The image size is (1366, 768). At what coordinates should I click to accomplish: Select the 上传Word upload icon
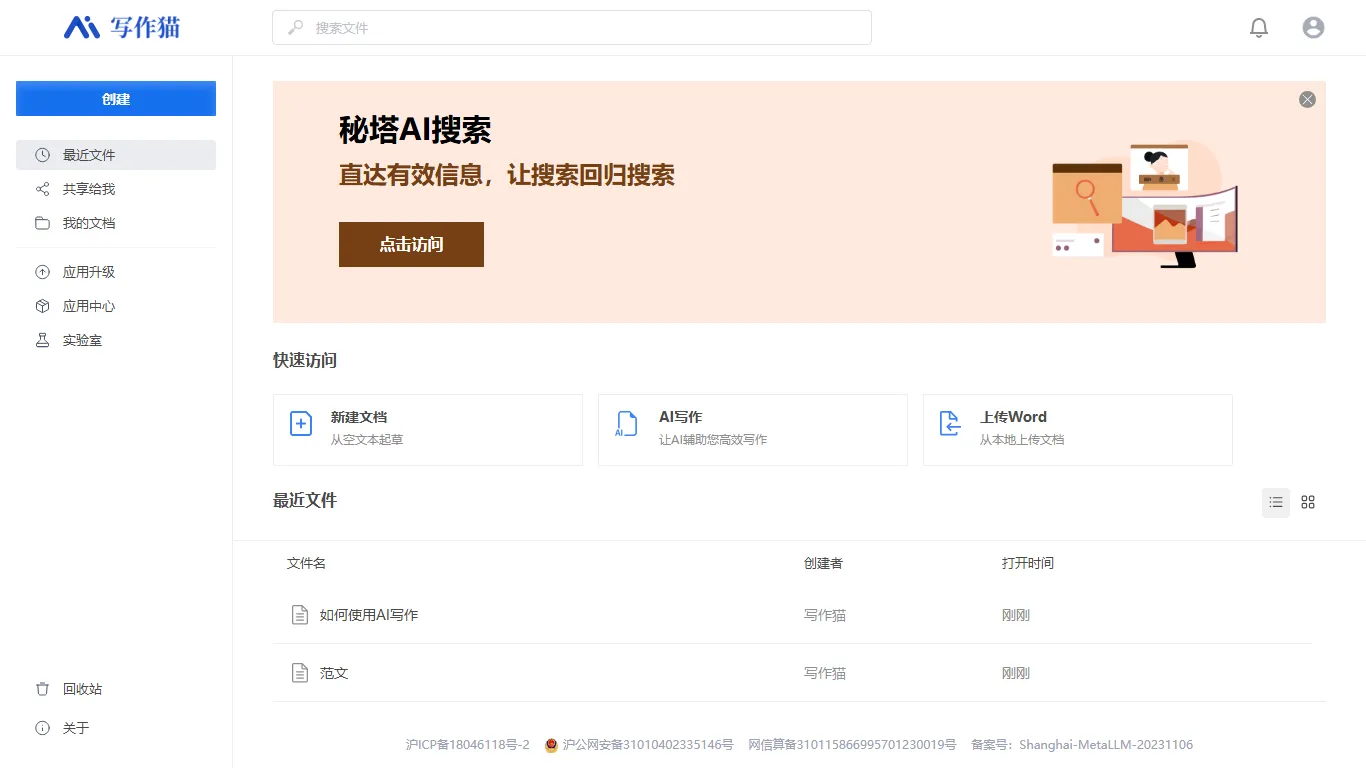(x=950, y=424)
